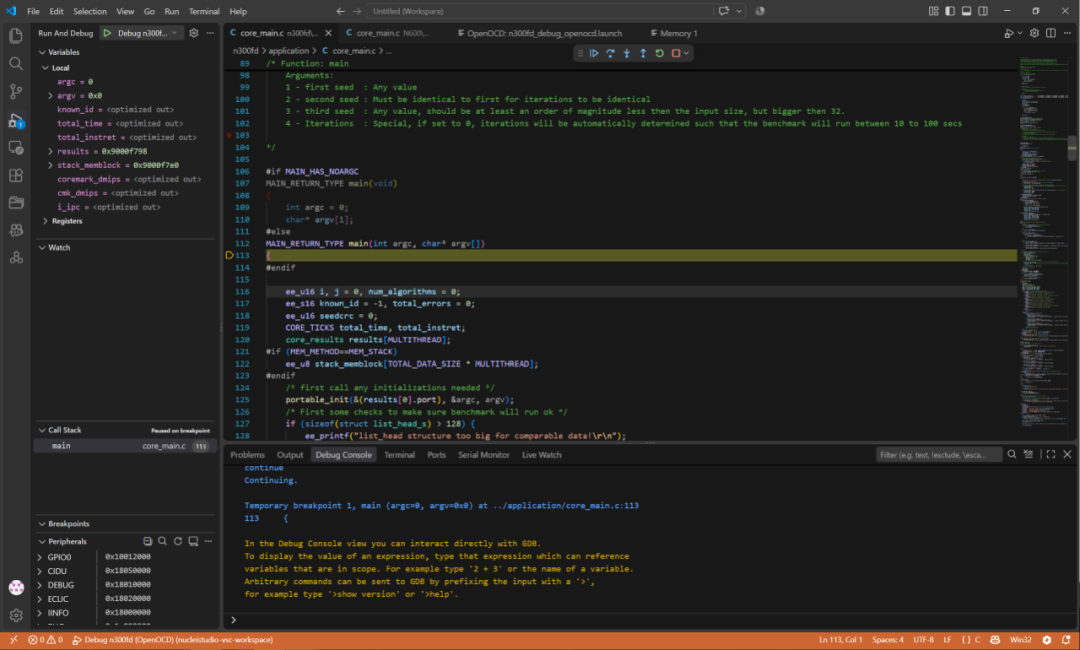
Task: Split the editor to the right
Action: coord(1050,33)
